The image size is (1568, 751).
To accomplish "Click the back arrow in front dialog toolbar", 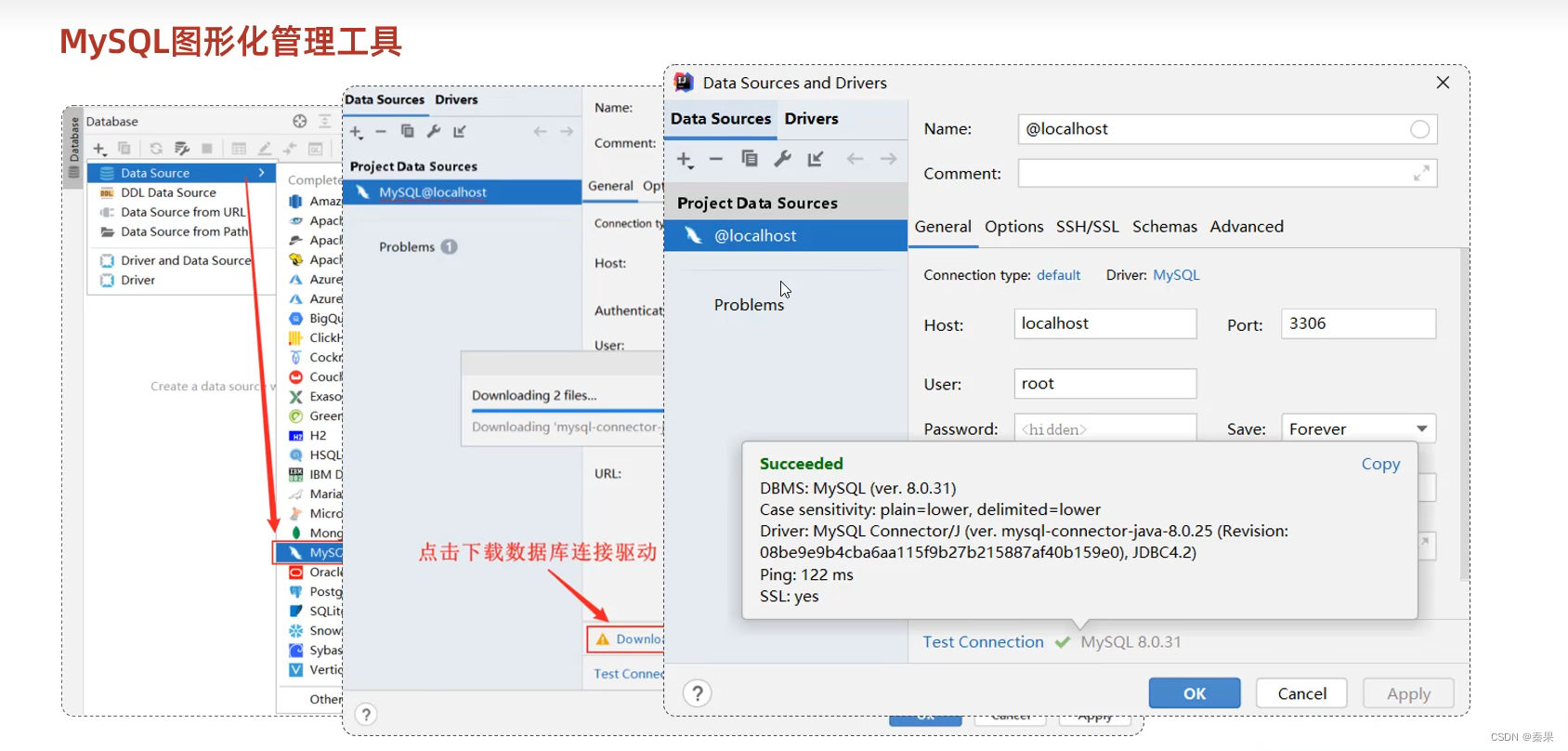I will click(x=855, y=159).
